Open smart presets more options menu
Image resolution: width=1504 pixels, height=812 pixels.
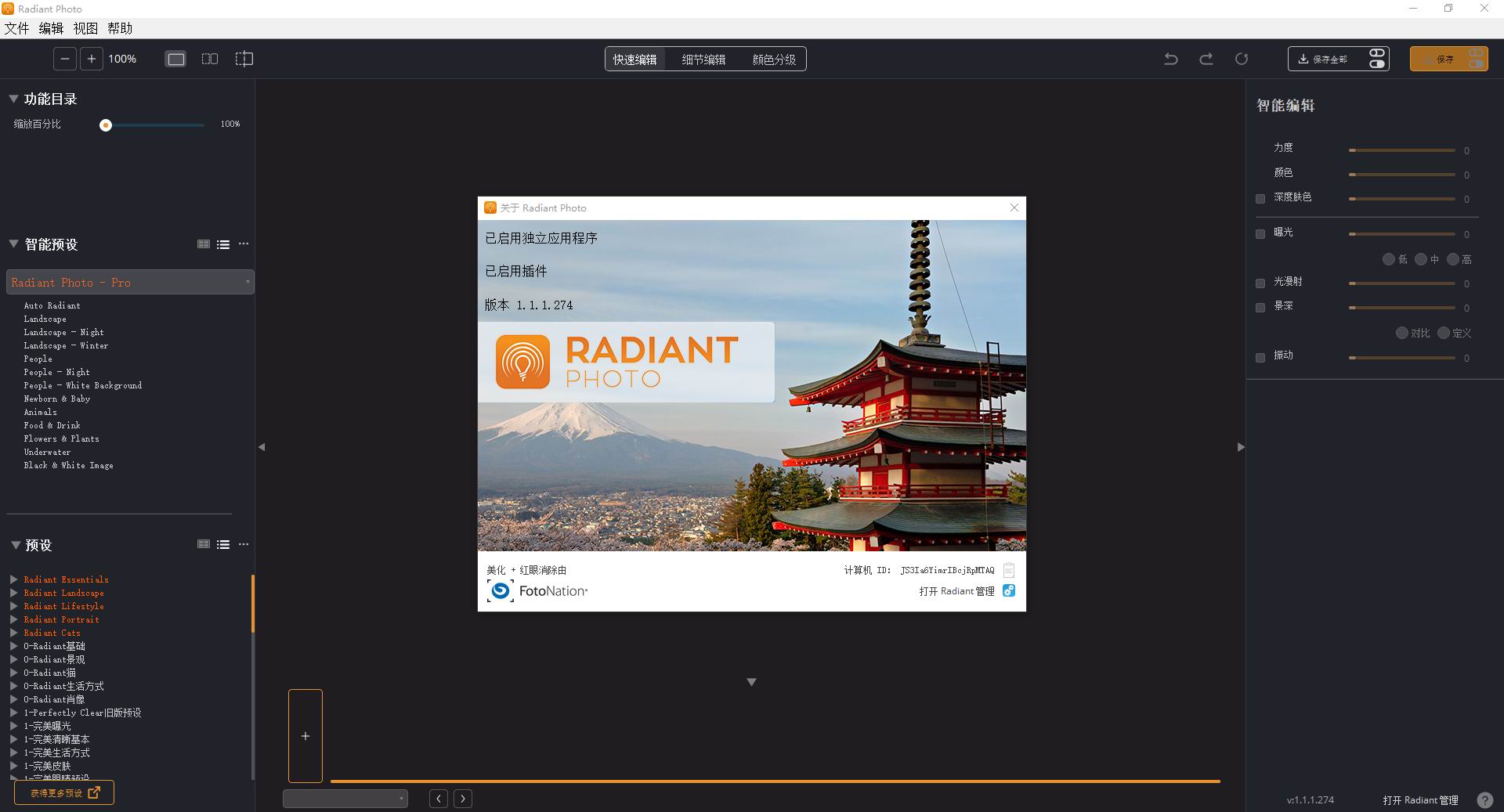pyautogui.click(x=244, y=244)
